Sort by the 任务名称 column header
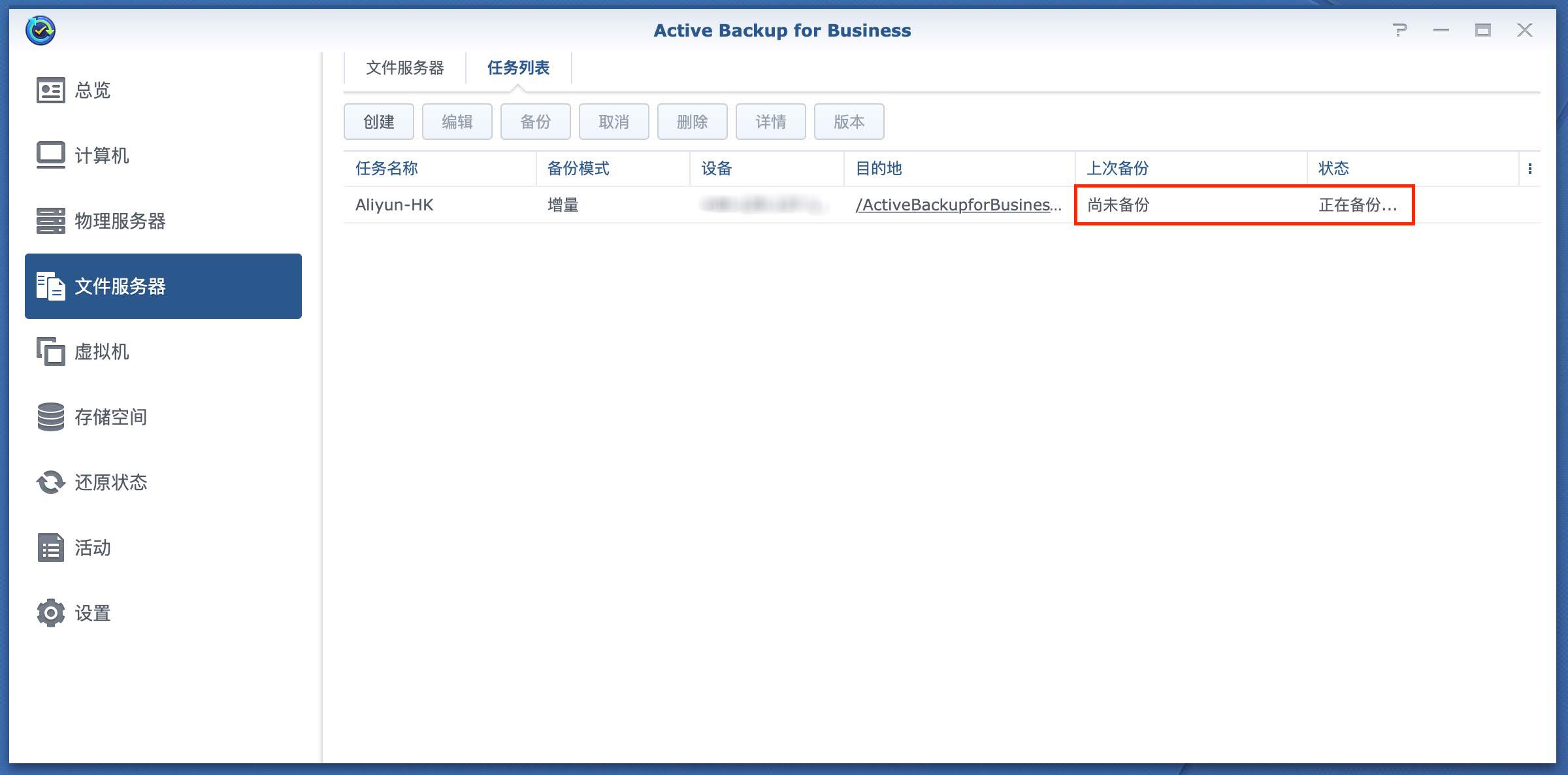The image size is (1568, 775). (x=387, y=169)
